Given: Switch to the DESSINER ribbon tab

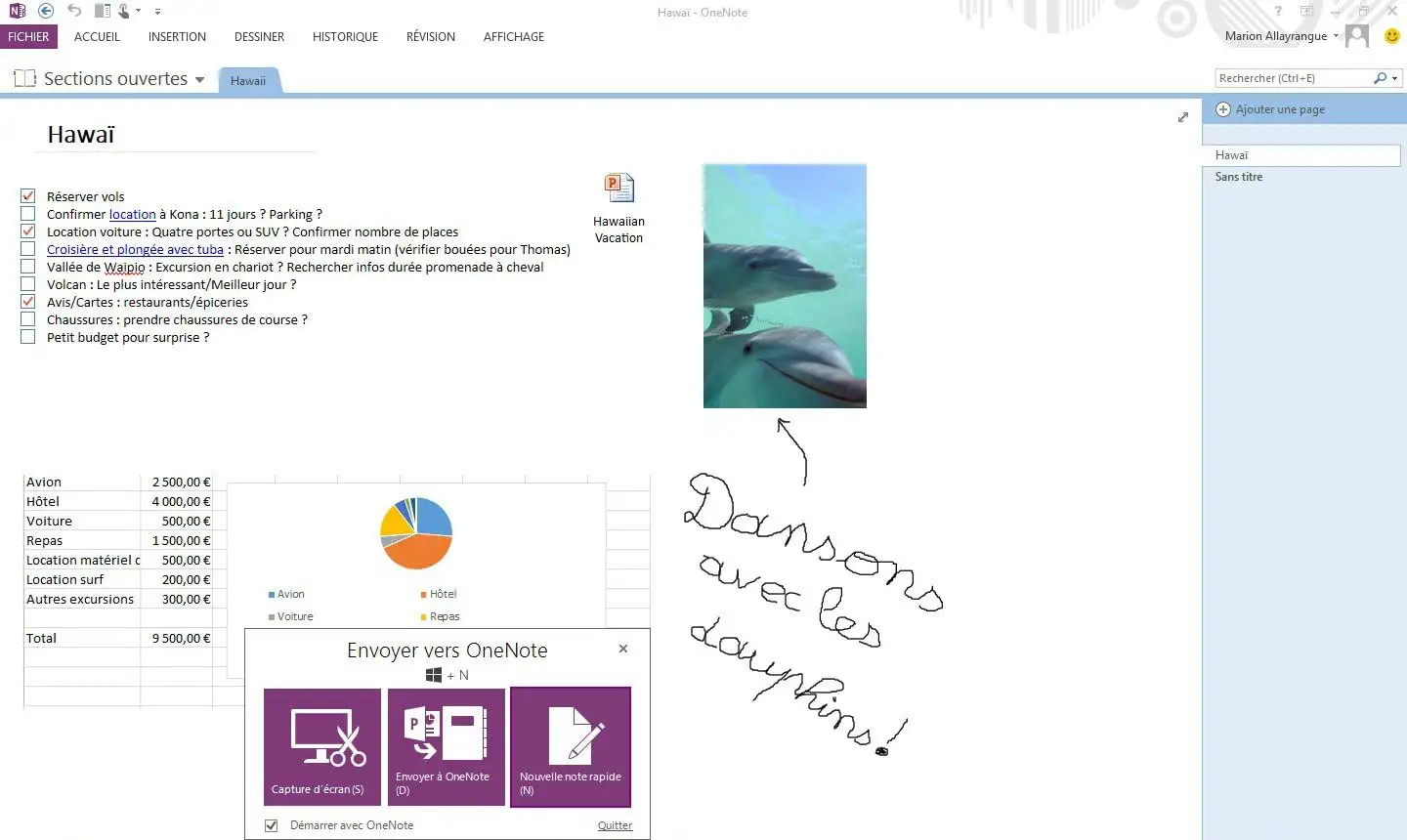Looking at the screenshot, I should click(x=259, y=37).
